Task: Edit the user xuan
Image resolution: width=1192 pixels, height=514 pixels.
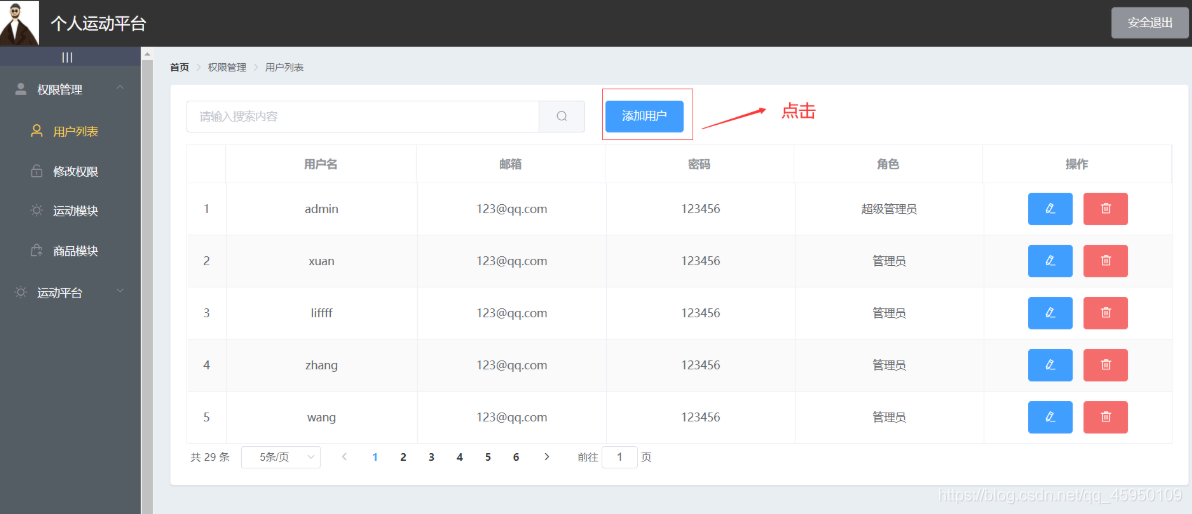Action: pos(1050,261)
